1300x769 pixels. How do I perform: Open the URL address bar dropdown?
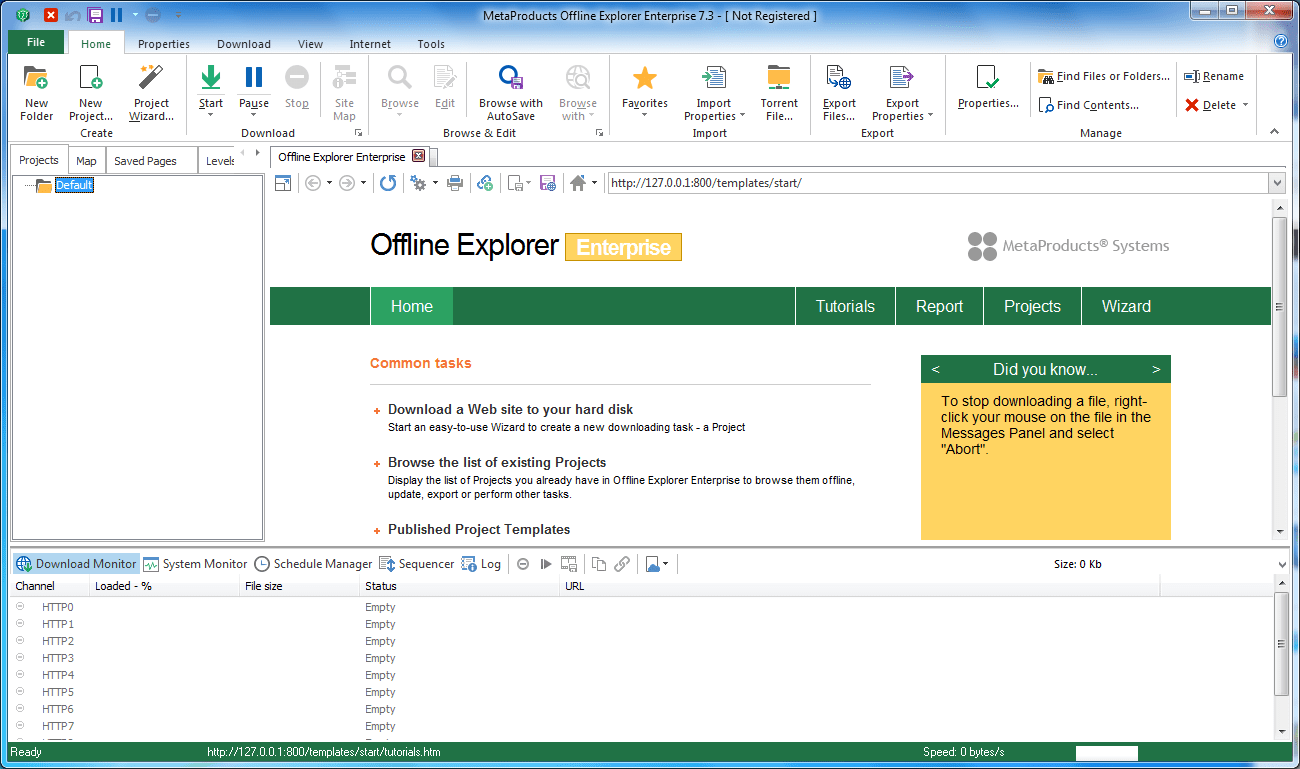(x=1276, y=183)
